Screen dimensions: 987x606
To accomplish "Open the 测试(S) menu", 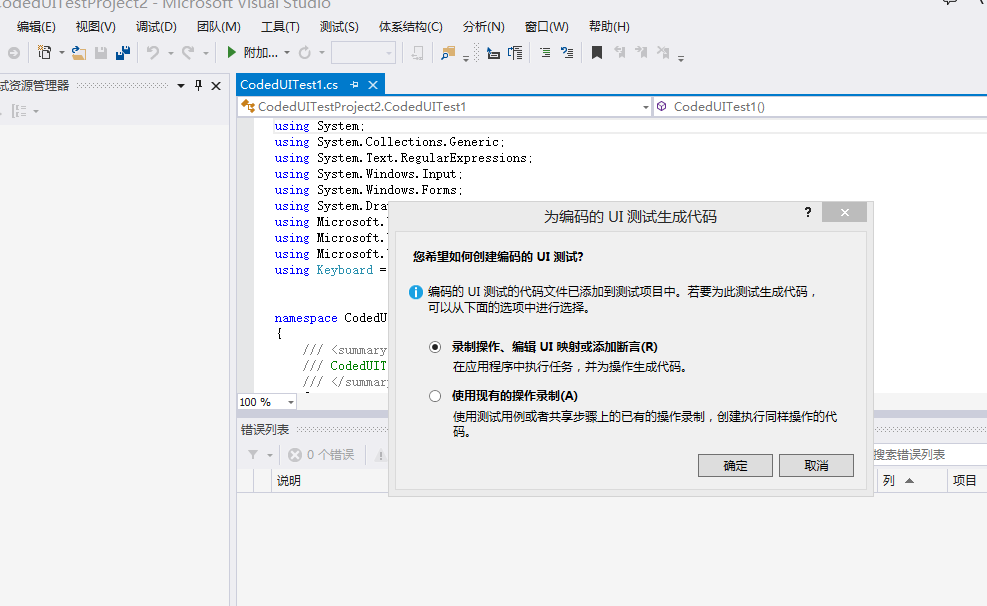I will click(x=339, y=27).
